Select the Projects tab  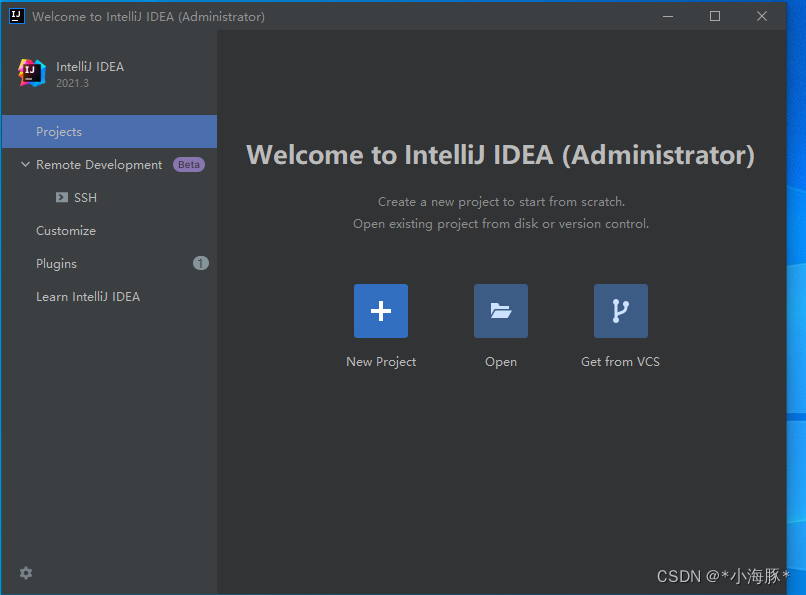(x=109, y=132)
